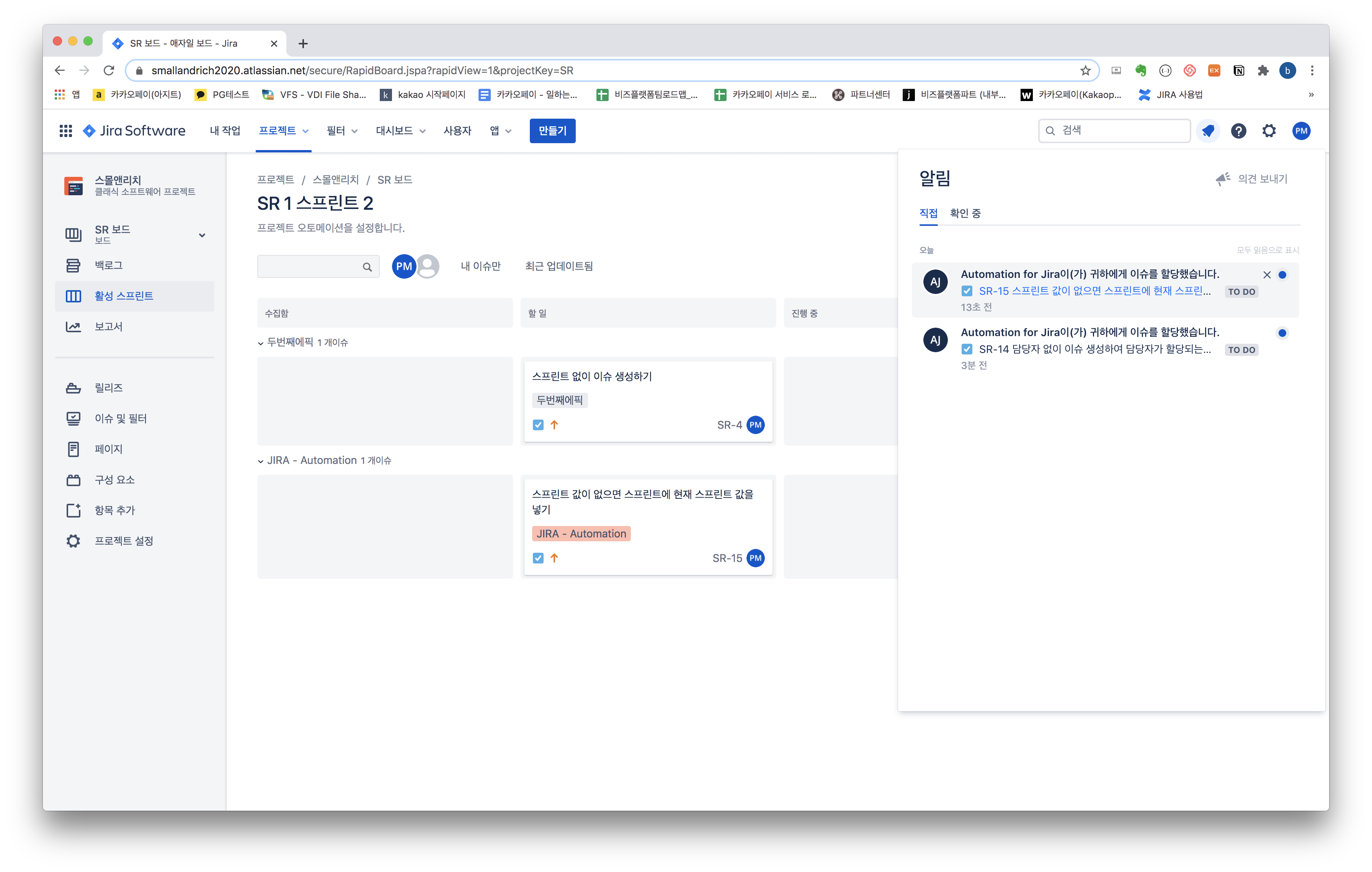The height and width of the screenshot is (872, 1372).
Task: Open 릴리즈 (Releases) in sidebar
Action: click(x=108, y=388)
